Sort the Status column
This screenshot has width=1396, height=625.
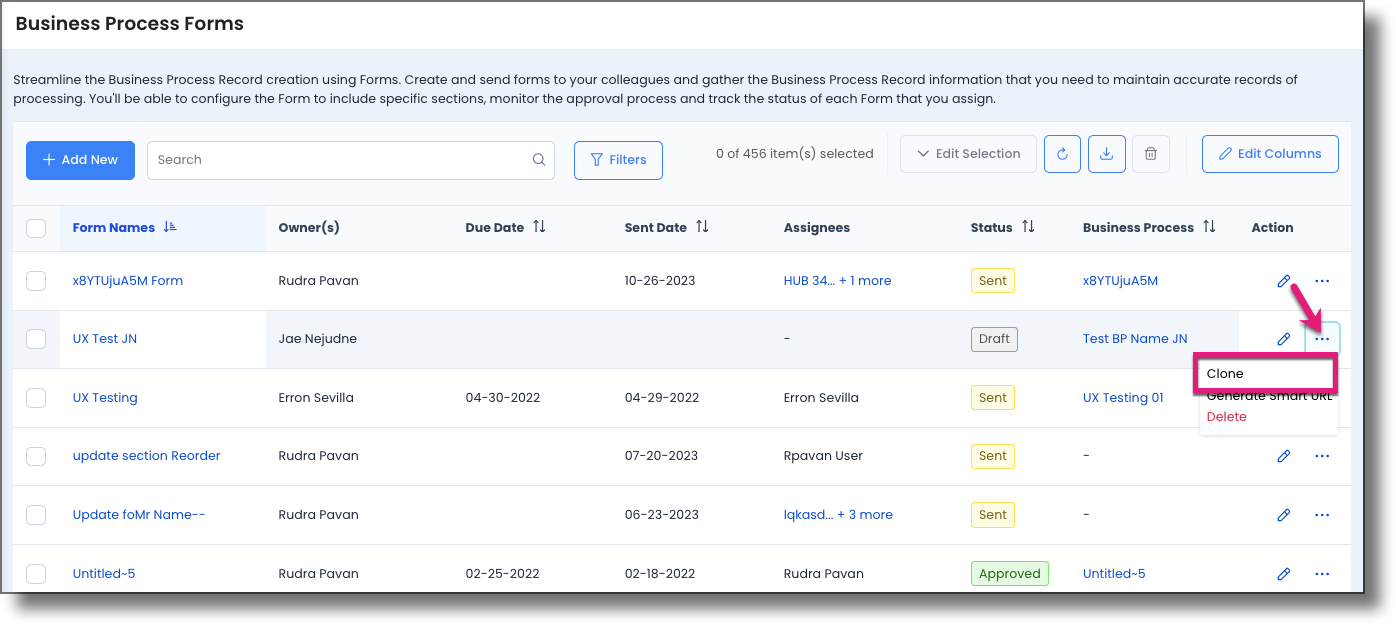click(1028, 227)
